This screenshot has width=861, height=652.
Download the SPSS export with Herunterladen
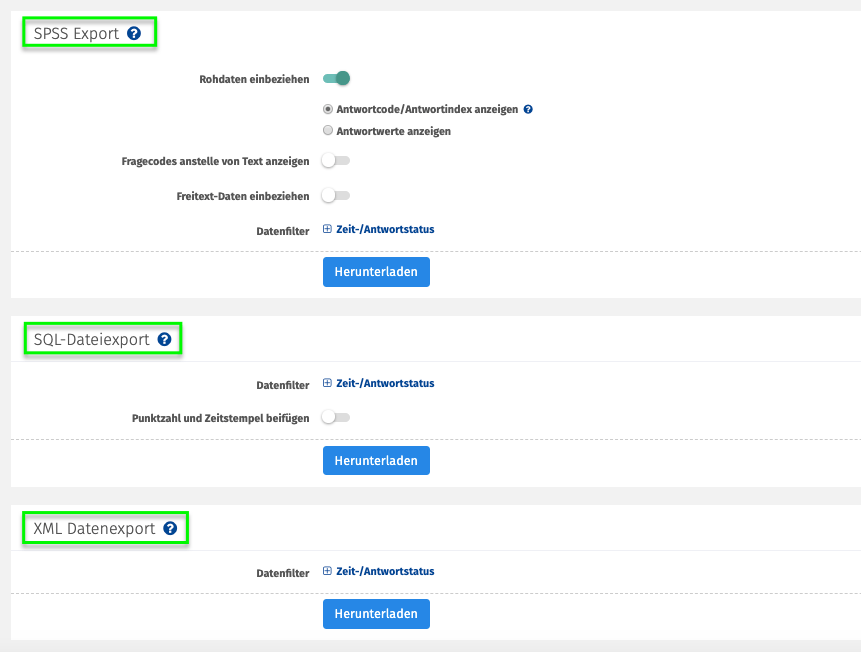(376, 272)
